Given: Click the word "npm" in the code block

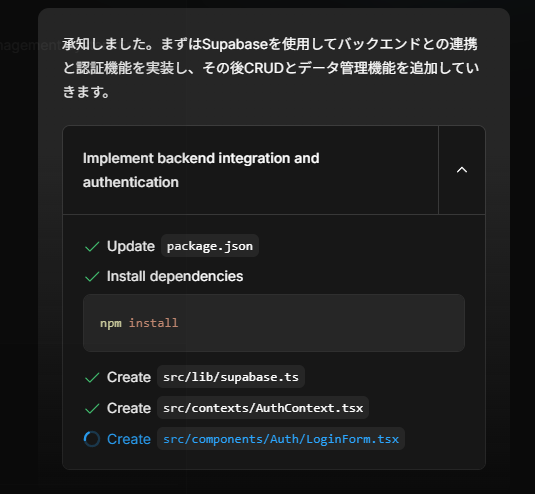Looking at the screenshot, I should [x=111, y=323].
